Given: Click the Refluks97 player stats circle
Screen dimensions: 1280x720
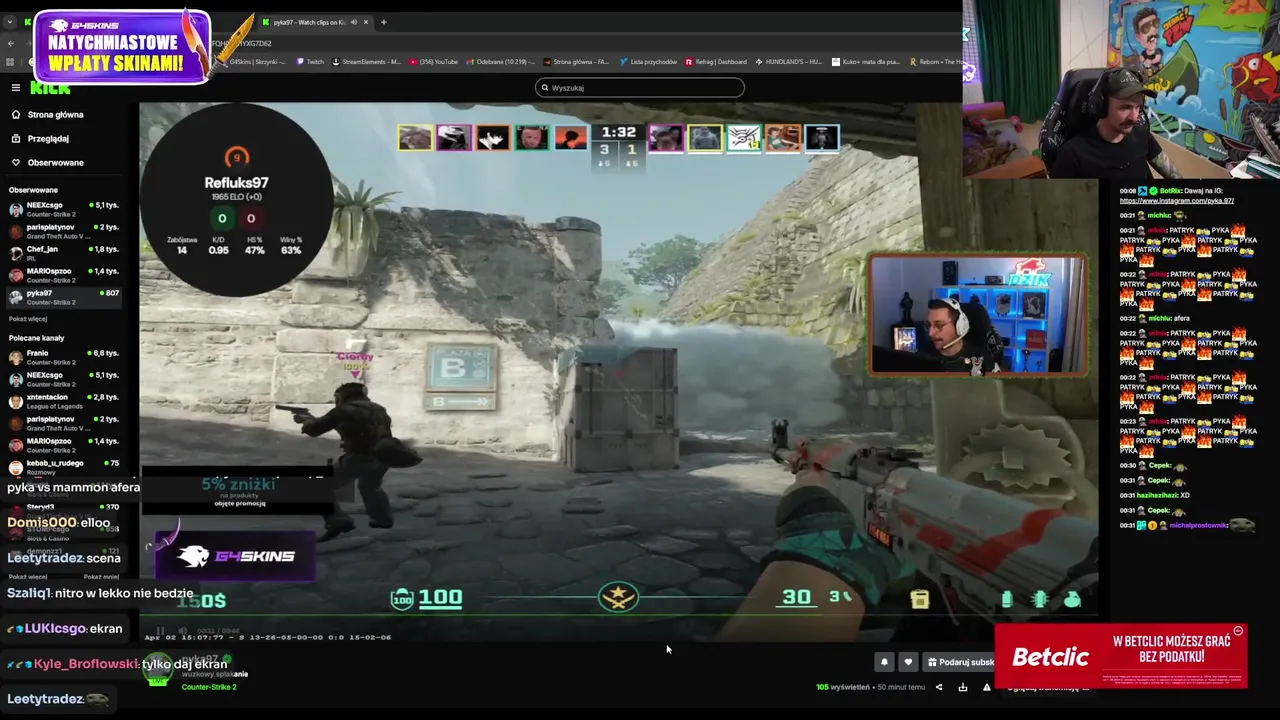Looking at the screenshot, I should (x=236, y=201).
